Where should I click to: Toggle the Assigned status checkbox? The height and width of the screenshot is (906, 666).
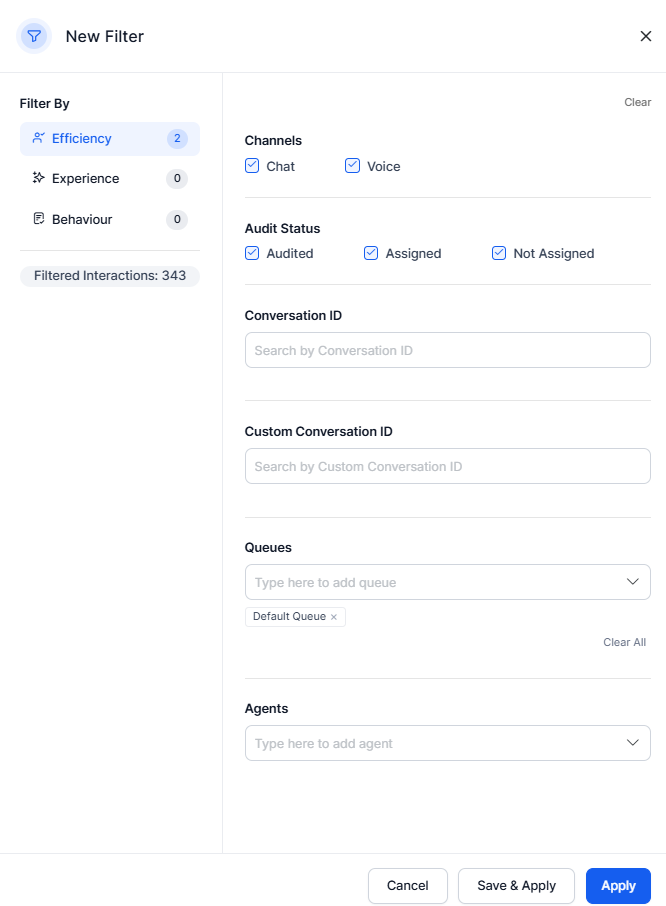371,253
